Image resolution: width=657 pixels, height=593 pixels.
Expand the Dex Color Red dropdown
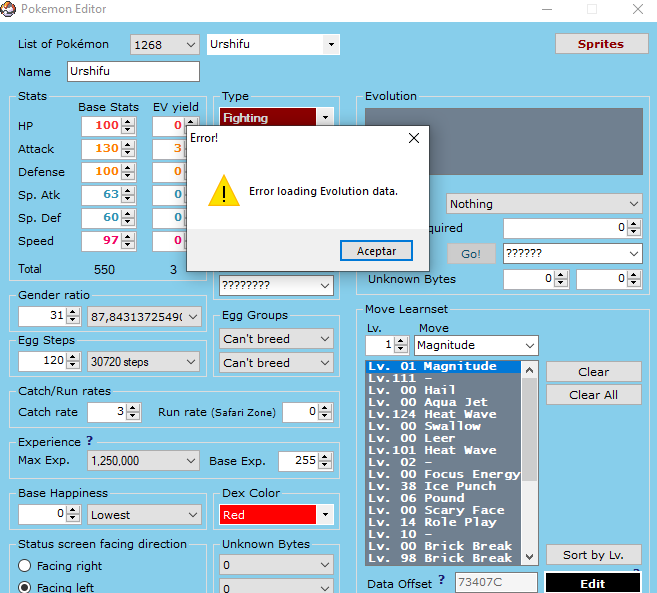point(324,515)
